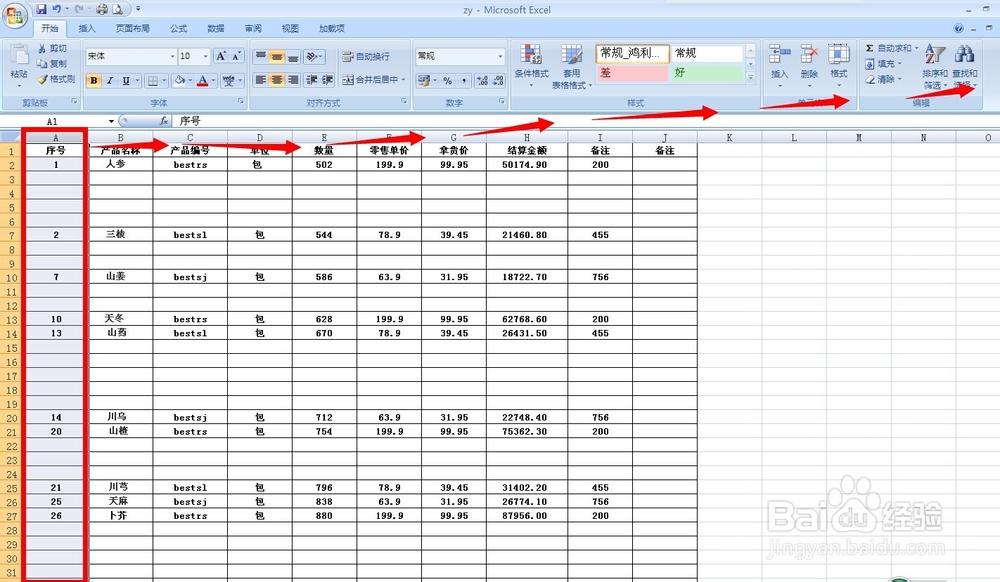
Task: Click the quick print printer icon
Action: coord(102,9)
